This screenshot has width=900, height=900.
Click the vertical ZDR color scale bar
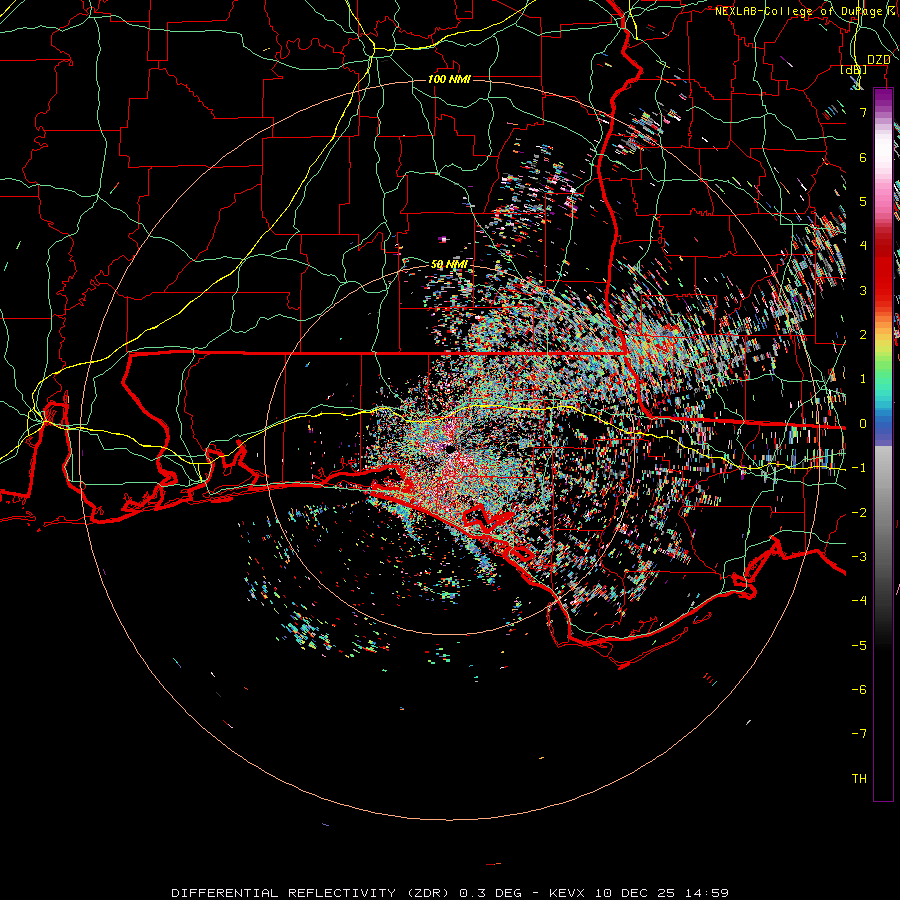883,445
